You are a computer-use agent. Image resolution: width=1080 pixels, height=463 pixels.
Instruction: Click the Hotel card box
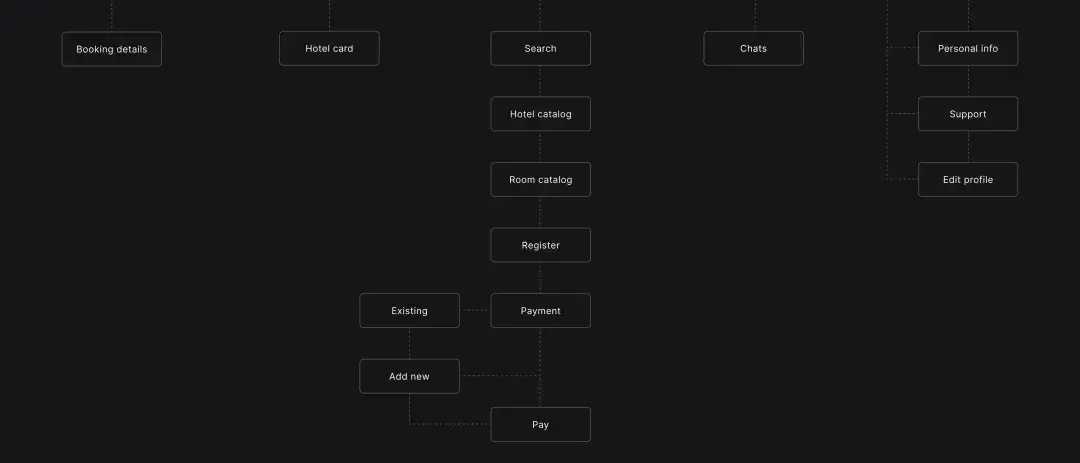329,48
